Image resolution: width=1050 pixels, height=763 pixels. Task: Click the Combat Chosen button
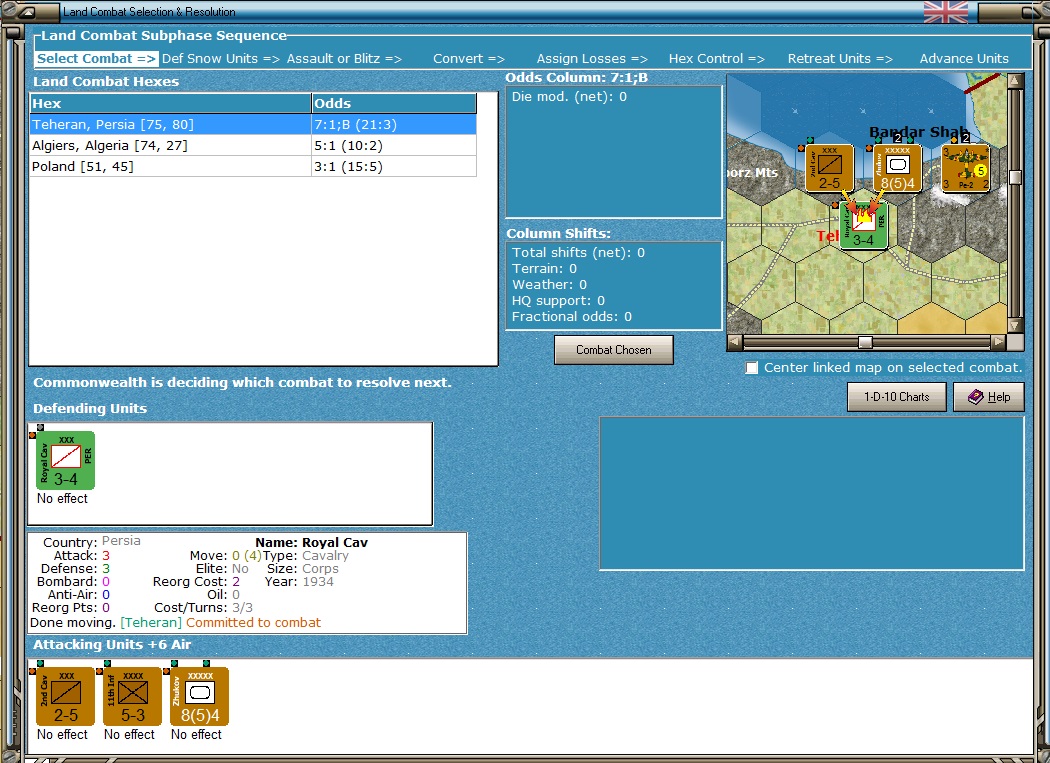[x=613, y=350]
